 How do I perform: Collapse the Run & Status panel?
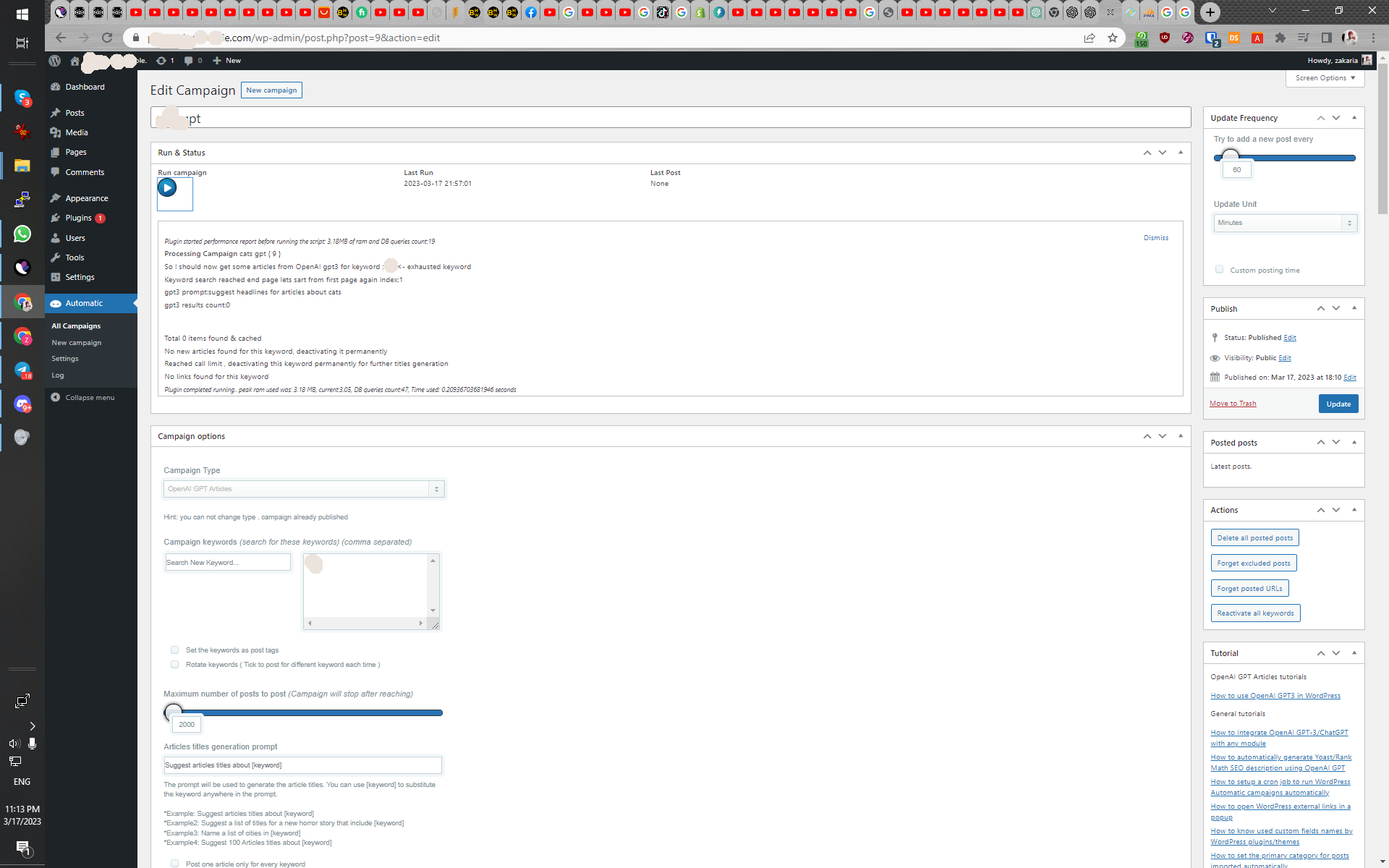1181,153
